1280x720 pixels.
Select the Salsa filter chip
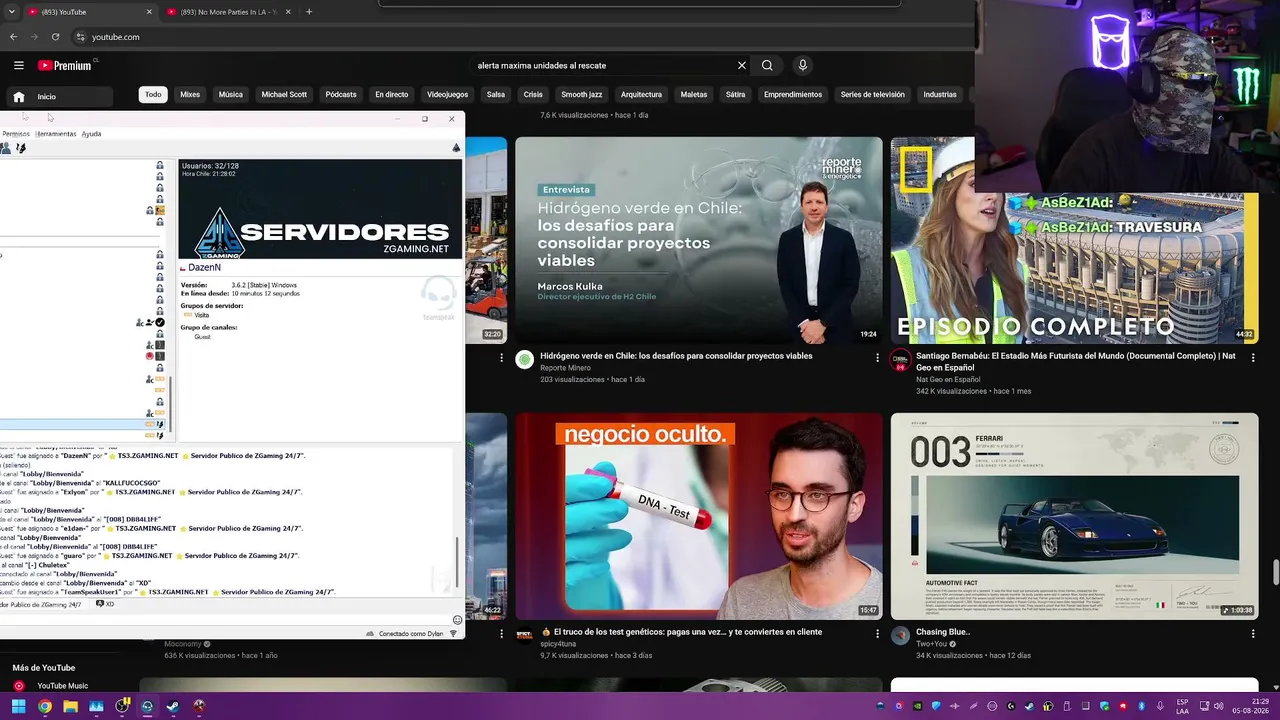pyautogui.click(x=496, y=95)
